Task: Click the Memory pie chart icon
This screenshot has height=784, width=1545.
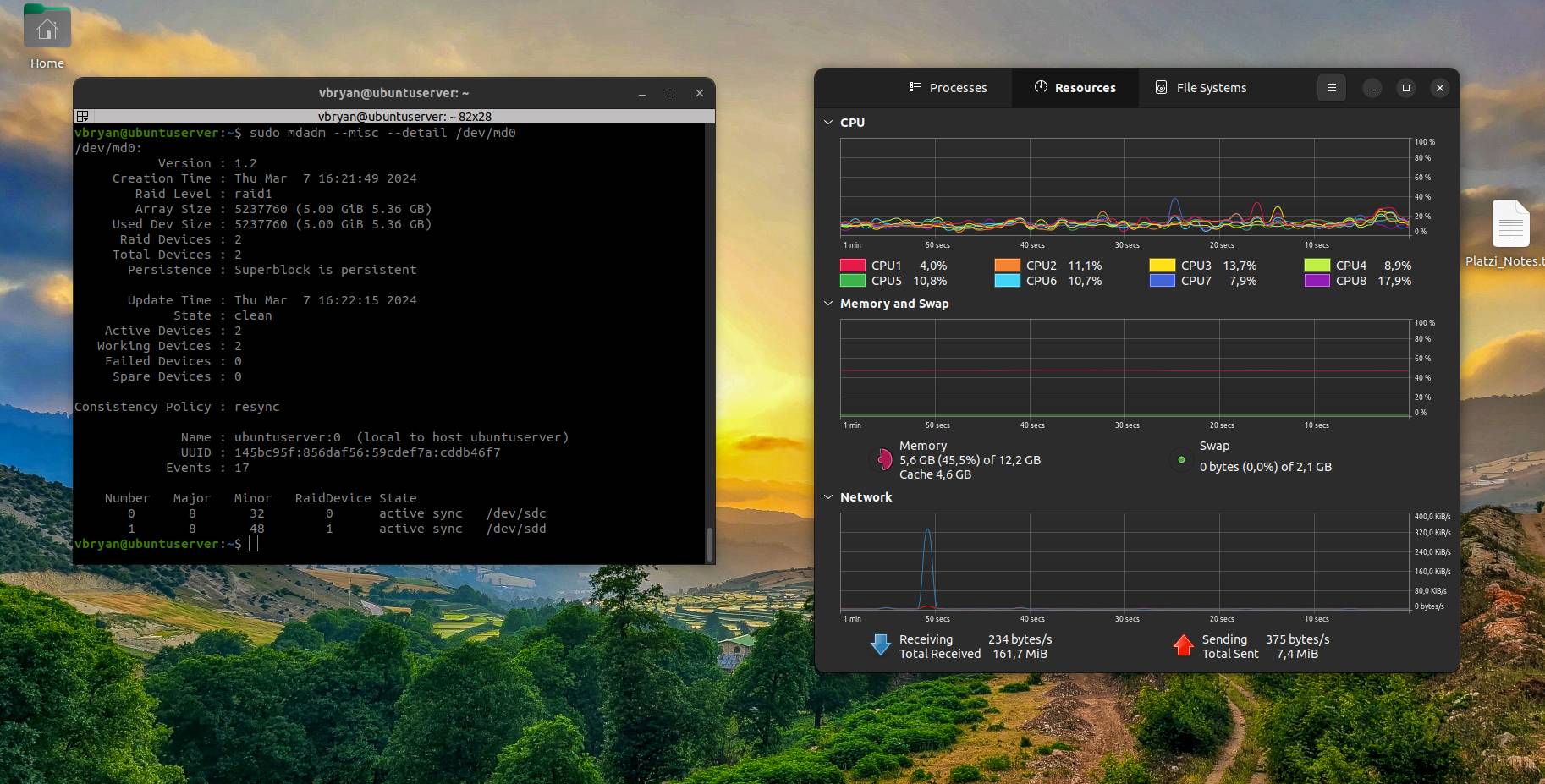Action: [x=883, y=459]
